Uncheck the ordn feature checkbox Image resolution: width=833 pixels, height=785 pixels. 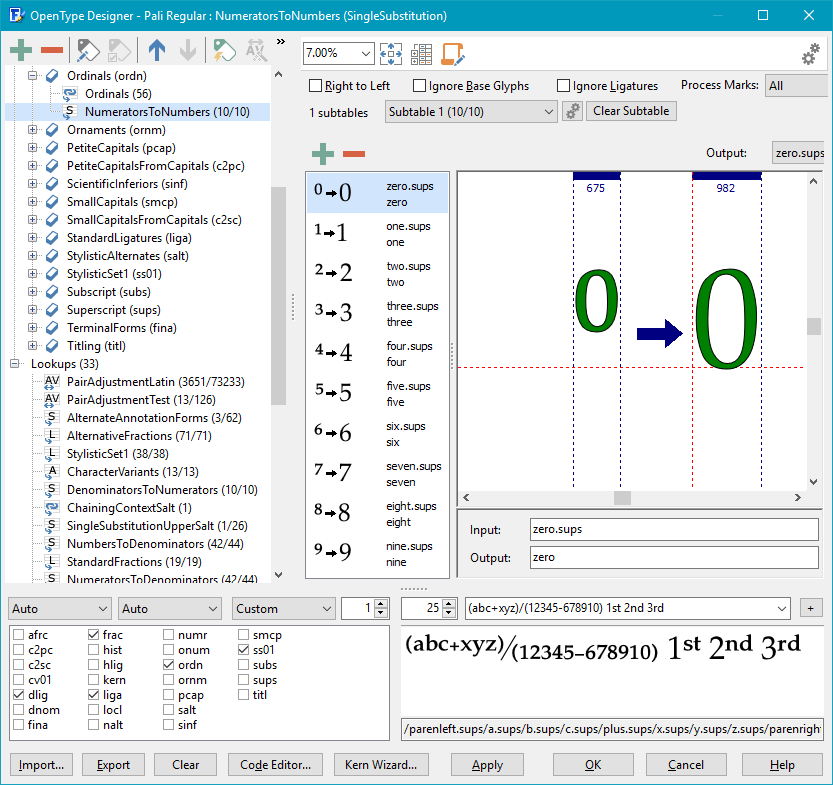click(168, 664)
